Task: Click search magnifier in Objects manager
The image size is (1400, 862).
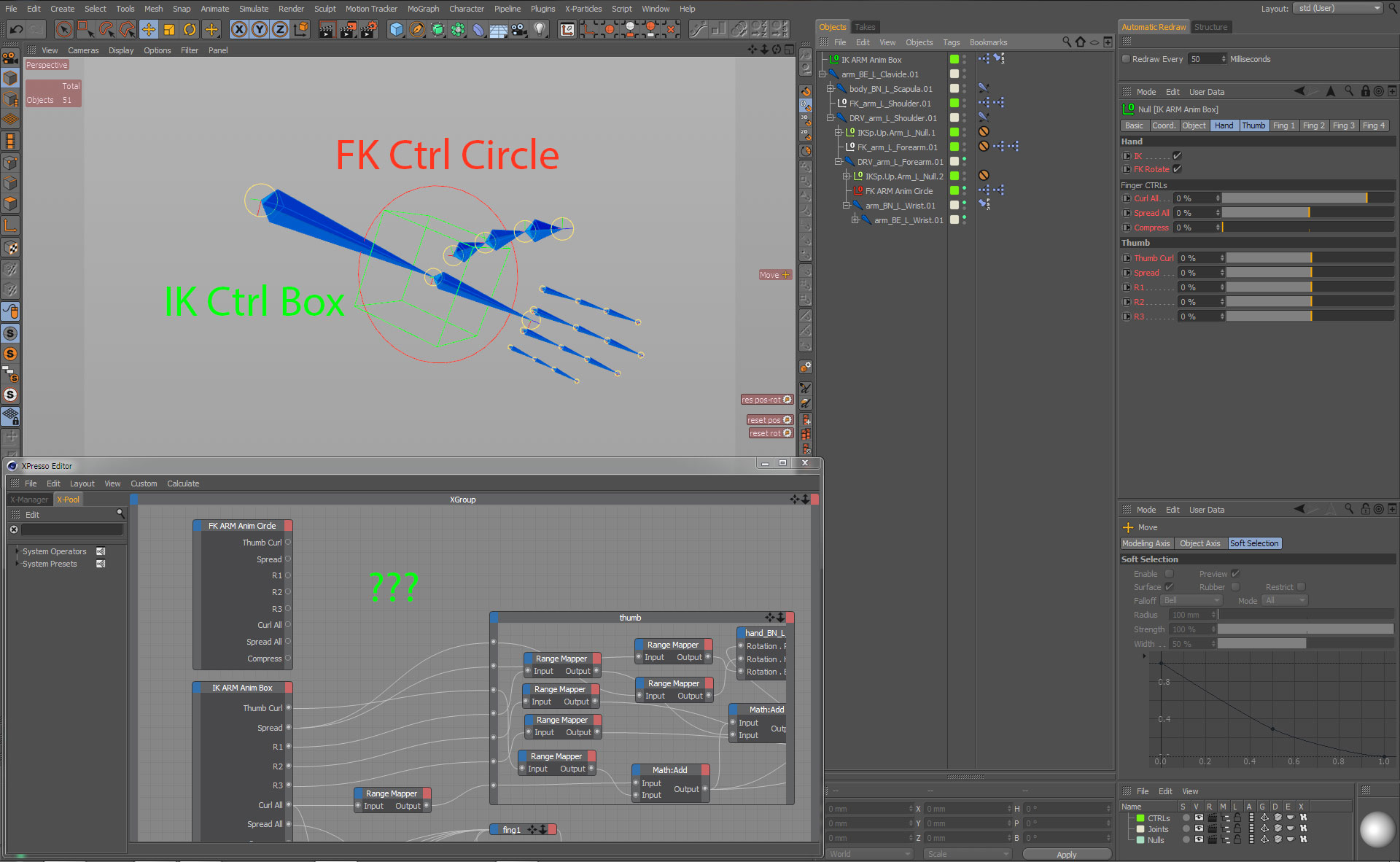Action: [x=1067, y=42]
